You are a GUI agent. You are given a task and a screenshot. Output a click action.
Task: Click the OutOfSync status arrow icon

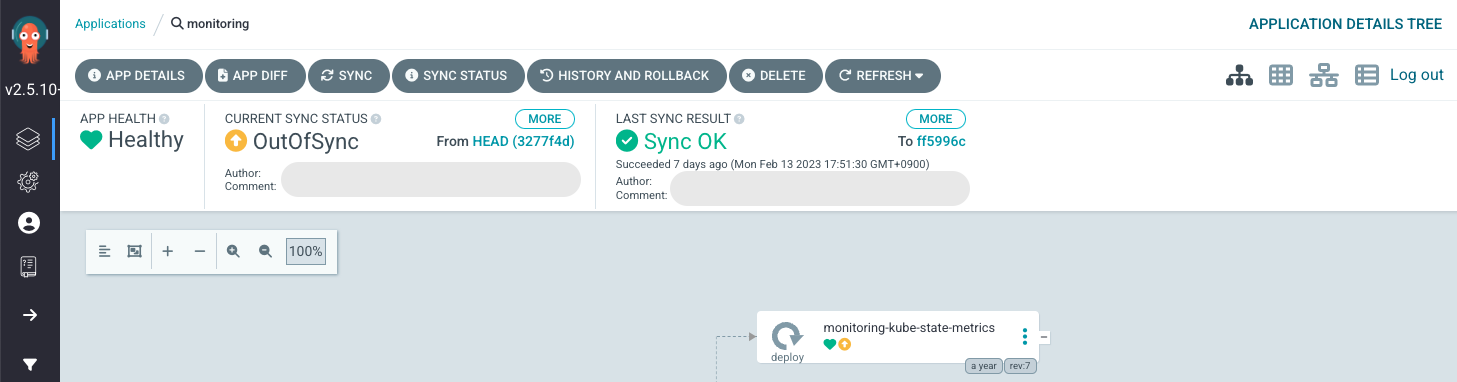pos(236,142)
